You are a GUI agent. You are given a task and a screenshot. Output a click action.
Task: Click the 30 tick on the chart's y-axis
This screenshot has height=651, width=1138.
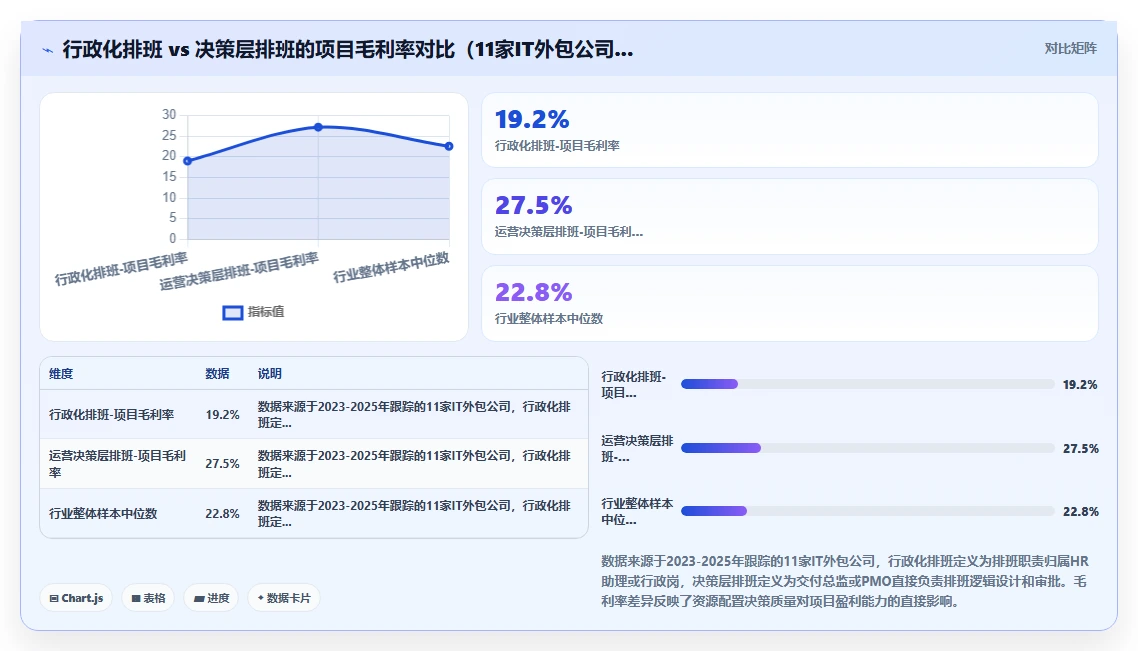[x=169, y=115]
